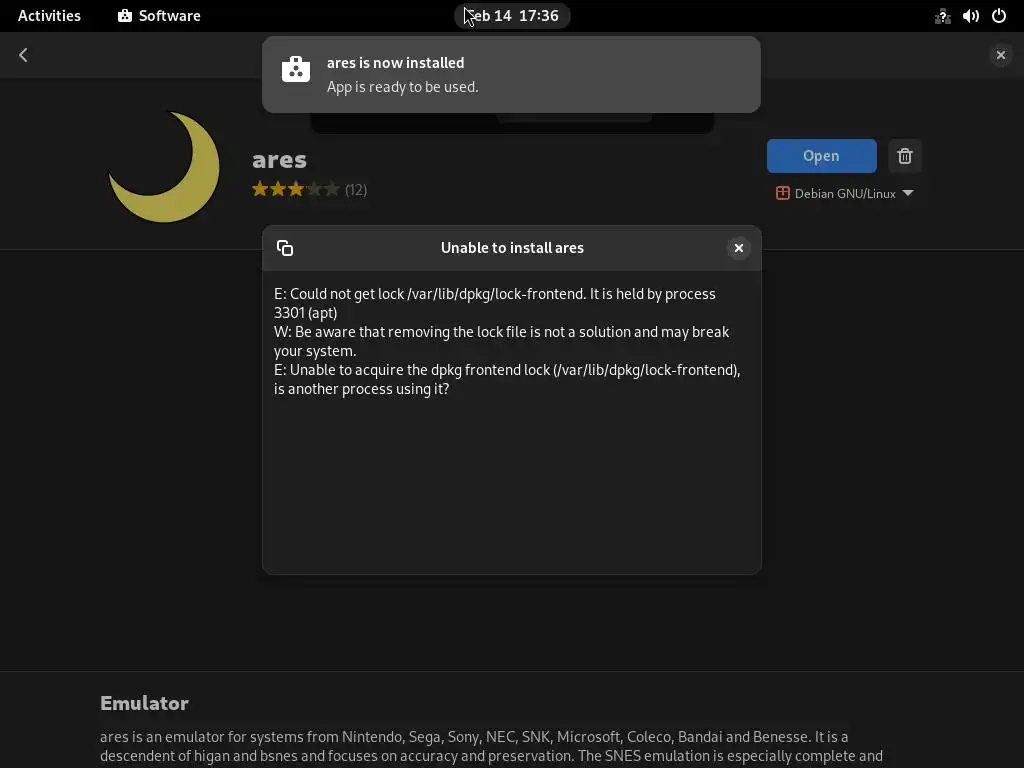Open the Software app menu
Viewport: 1024px width, 768px height.
tap(159, 16)
